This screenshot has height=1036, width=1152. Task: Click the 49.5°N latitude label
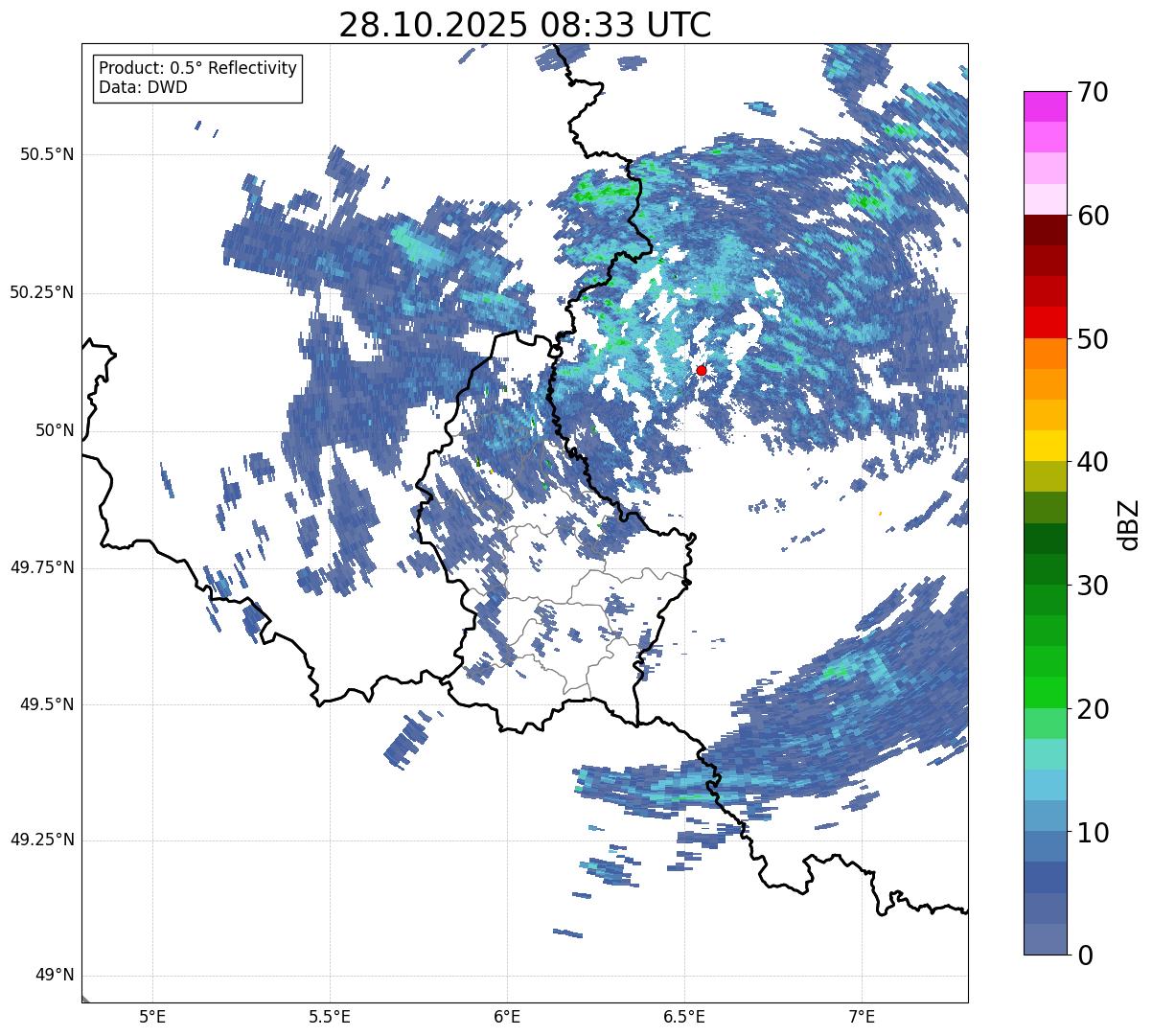[x=47, y=704]
